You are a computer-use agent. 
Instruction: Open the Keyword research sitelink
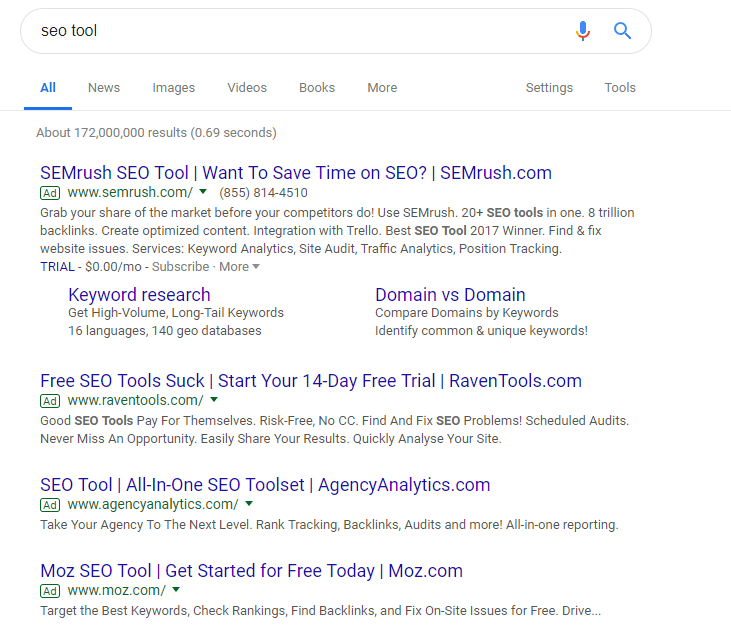[x=139, y=295]
